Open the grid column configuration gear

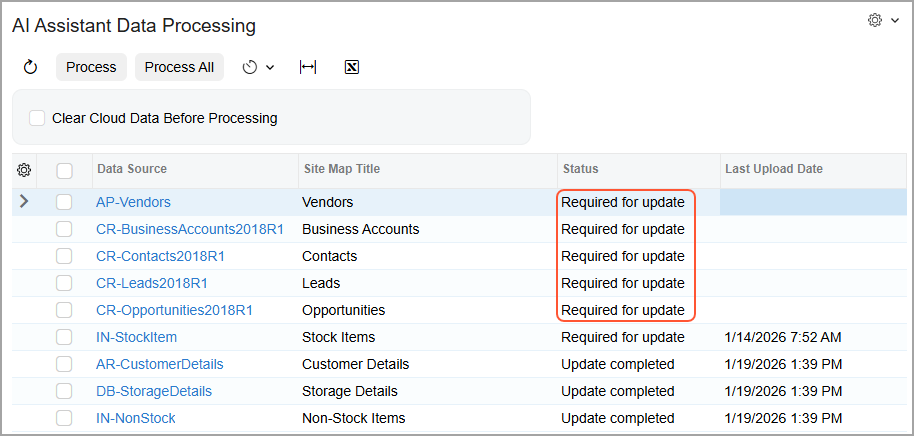click(x=24, y=170)
